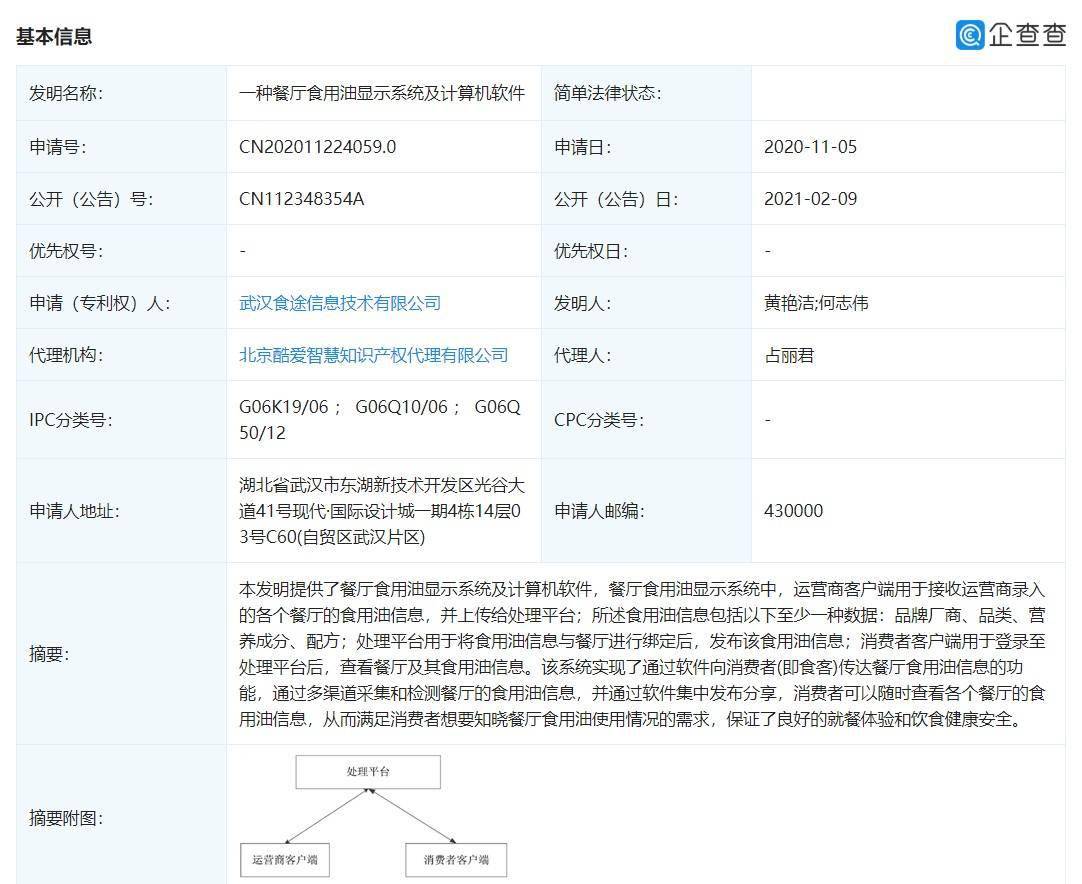The width and height of the screenshot is (1082, 884).
Task: Select the IPC分类号 label
Action: pos(70,420)
